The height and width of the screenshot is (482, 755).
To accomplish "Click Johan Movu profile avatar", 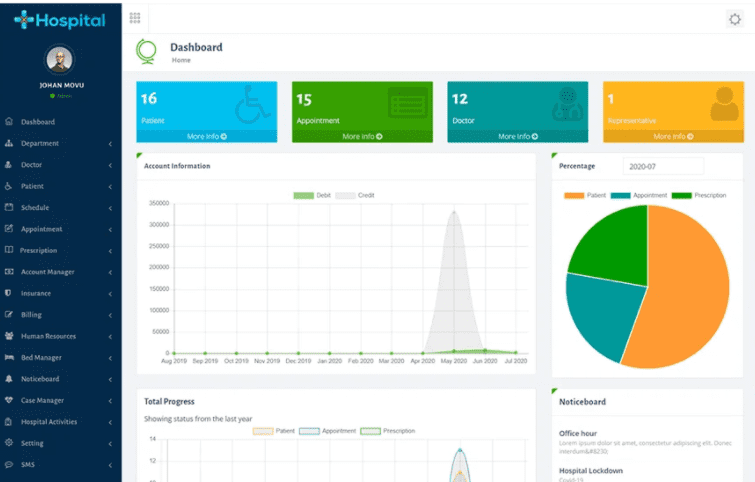I will coord(60,59).
